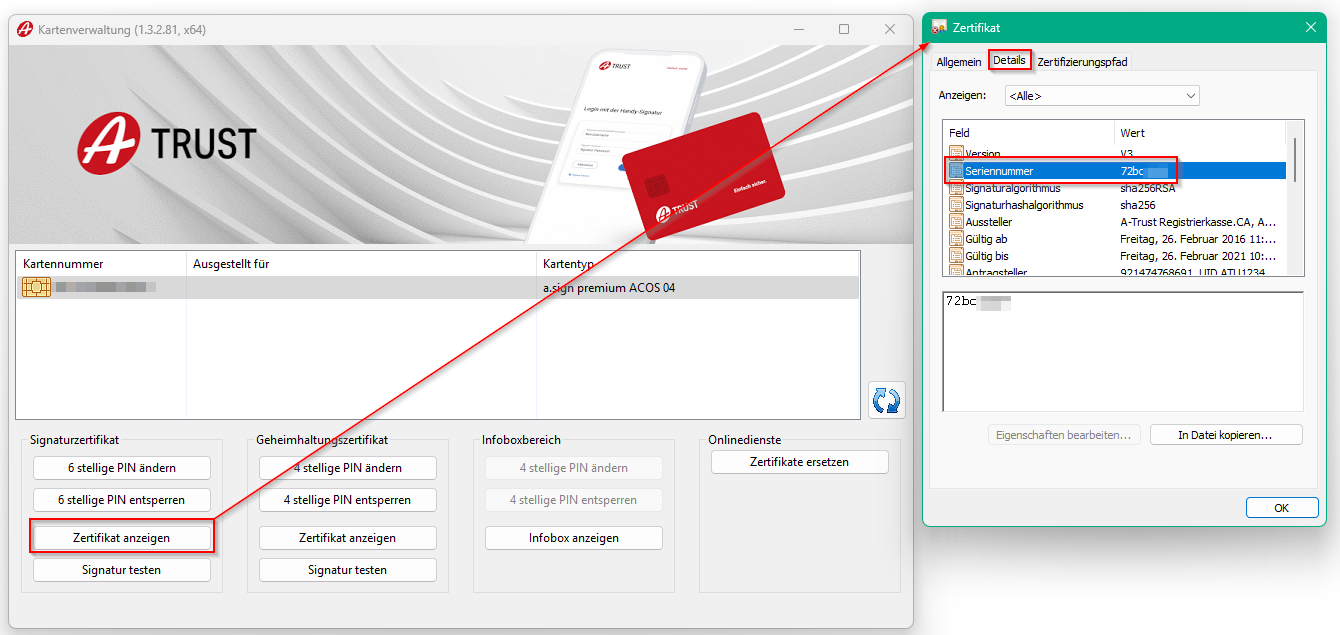The image size is (1340, 635).
Task: Click the Kartennummer column header
Action: [101, 264]
